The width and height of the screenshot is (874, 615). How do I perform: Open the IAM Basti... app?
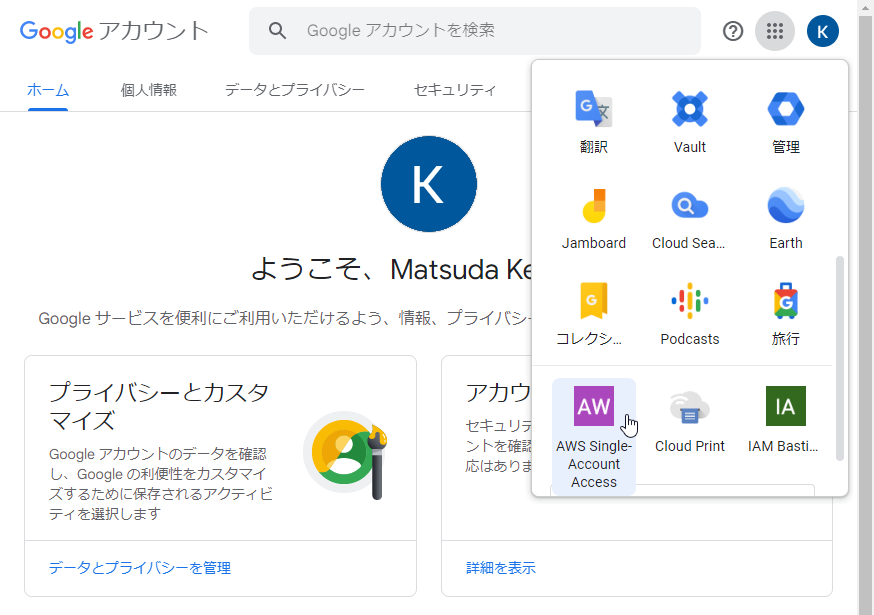click(x=785, y=421)
